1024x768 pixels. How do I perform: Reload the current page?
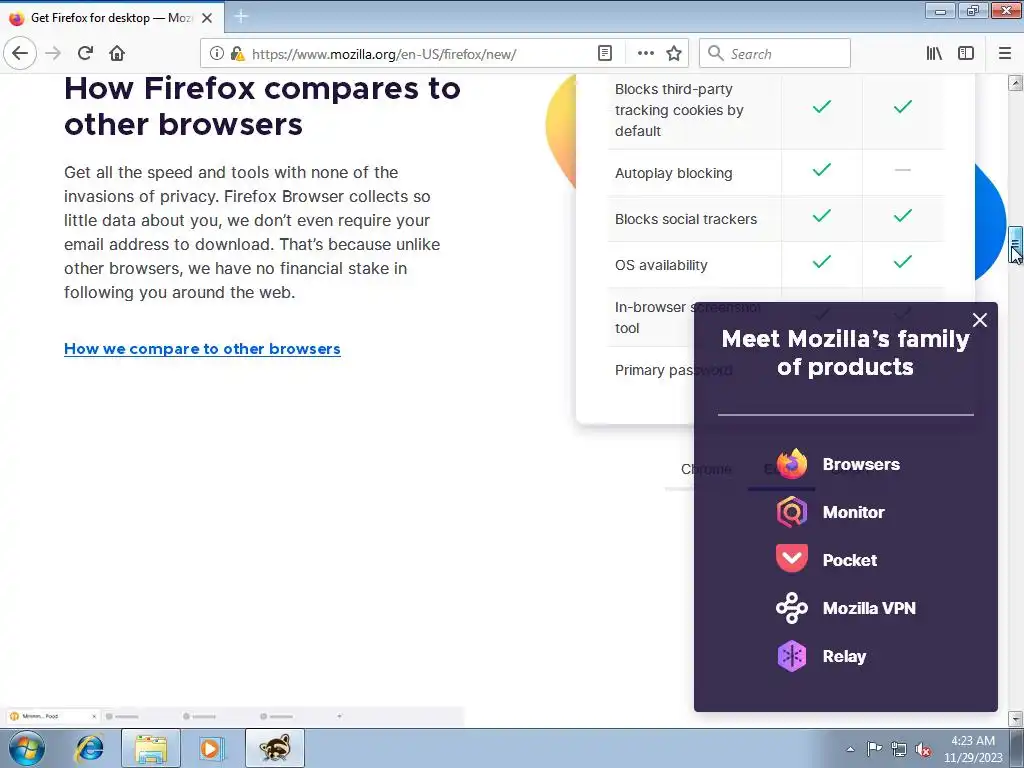tap(85, 53)
